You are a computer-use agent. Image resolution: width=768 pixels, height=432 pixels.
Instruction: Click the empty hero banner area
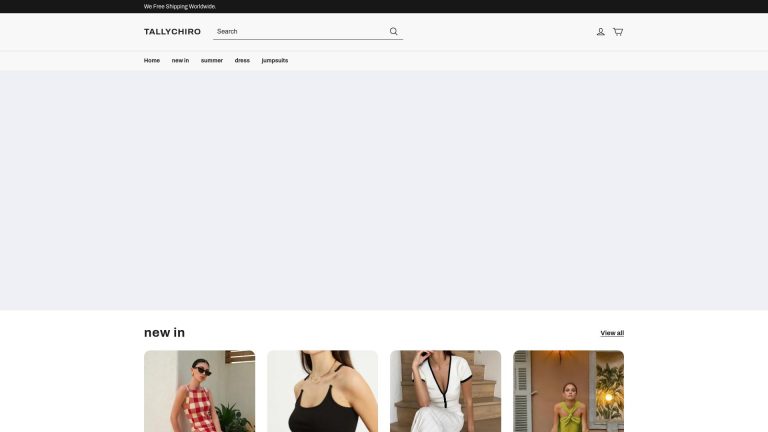[384, 190]
